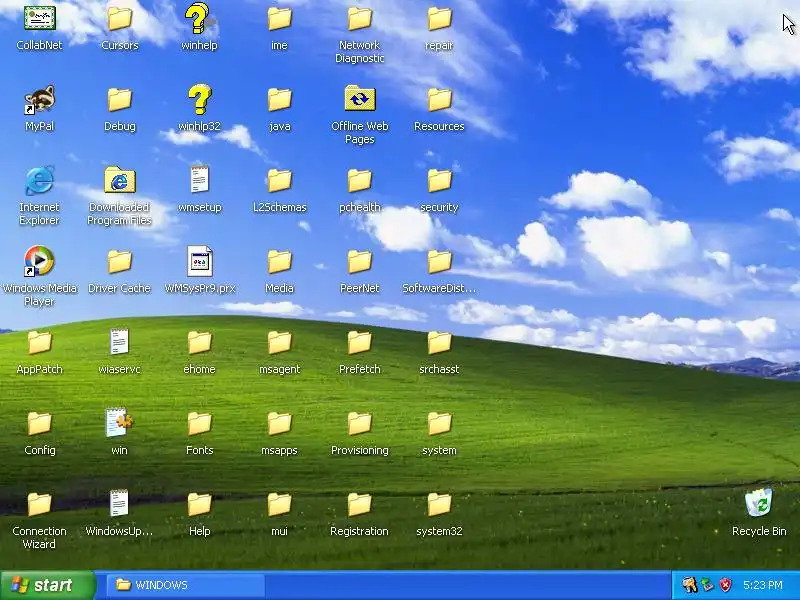Select the srchasst folder
This screenshot has height=600, width=800.
(x=439, y=342)
